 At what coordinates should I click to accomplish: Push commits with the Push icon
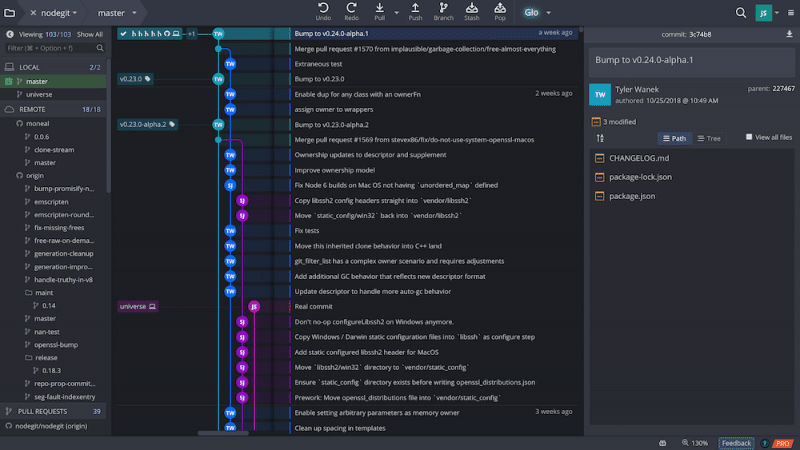click(x=415, y=12)
